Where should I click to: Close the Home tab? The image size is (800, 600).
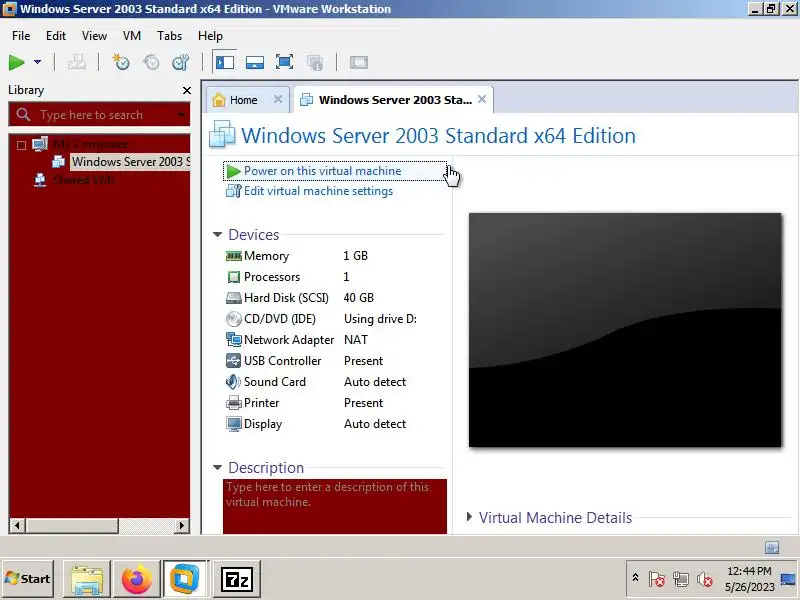click(278, 99)
